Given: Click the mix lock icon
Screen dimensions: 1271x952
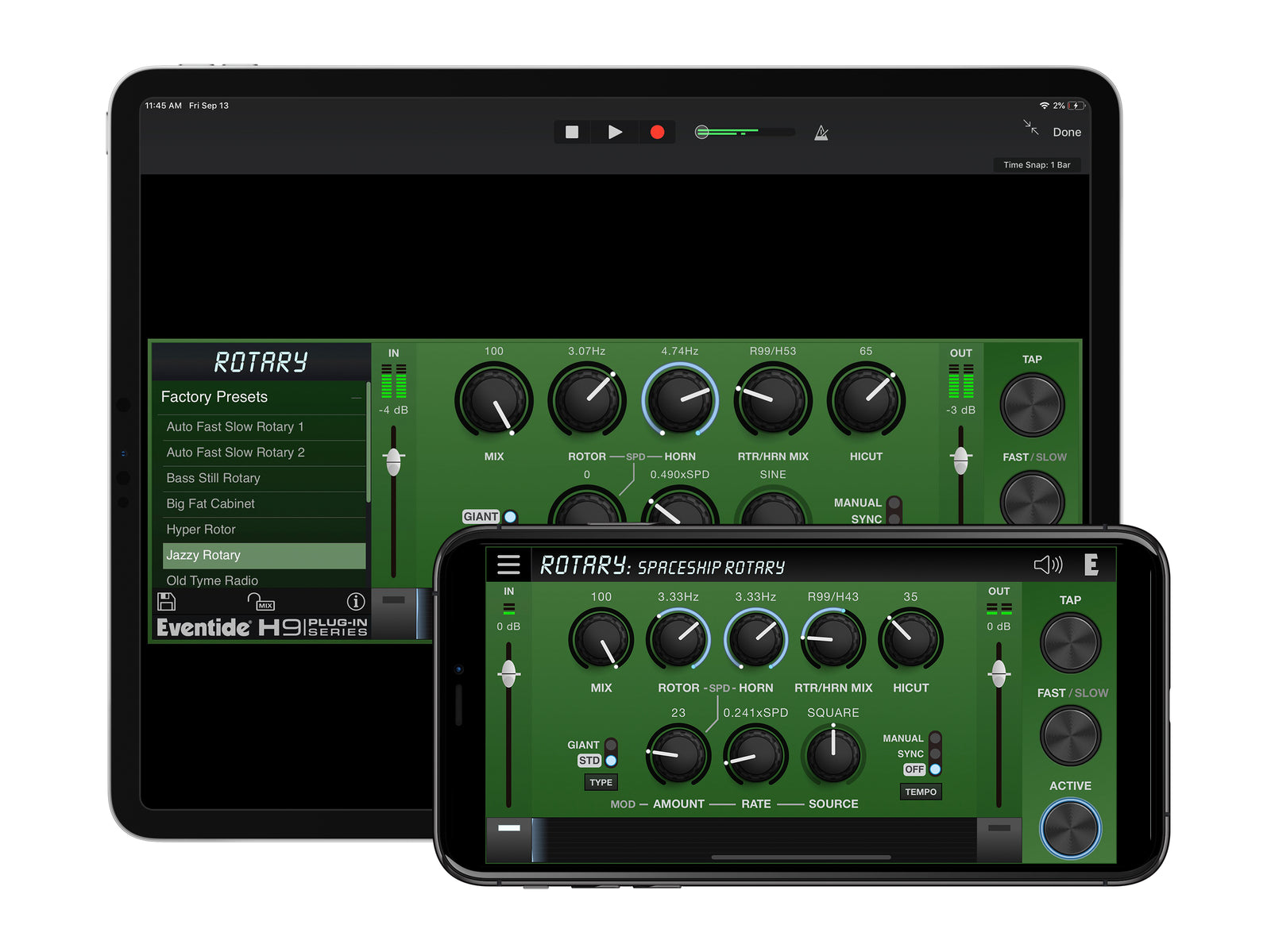Looking at the screenshot, I should pyautogui.click(x=261, y=602).
